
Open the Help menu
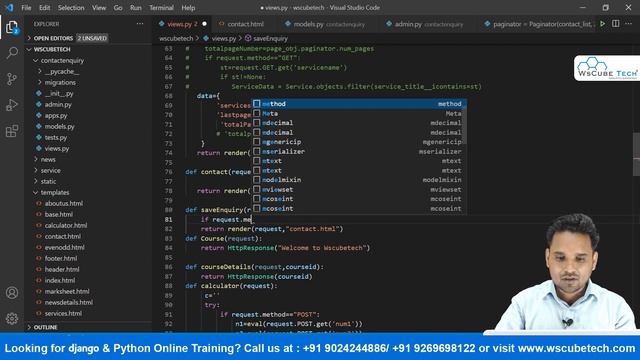188,8
